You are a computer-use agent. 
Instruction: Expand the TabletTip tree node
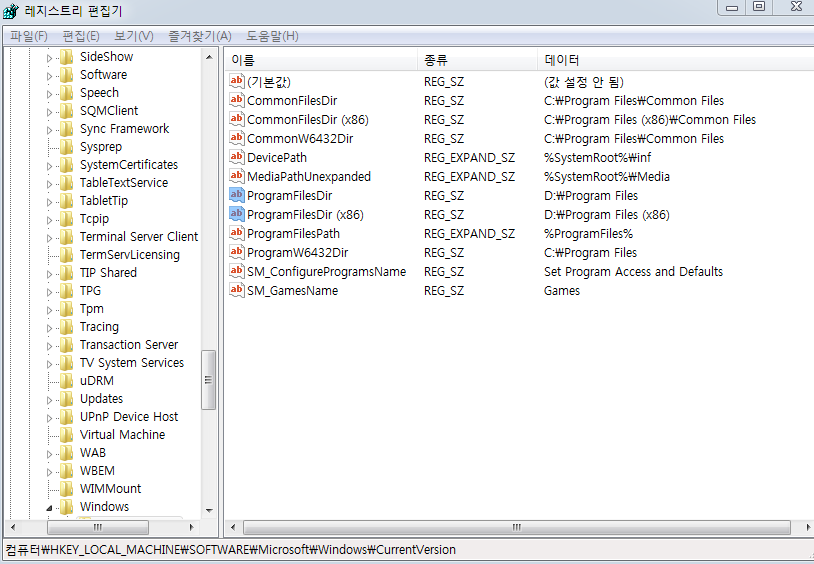[49, 202]
